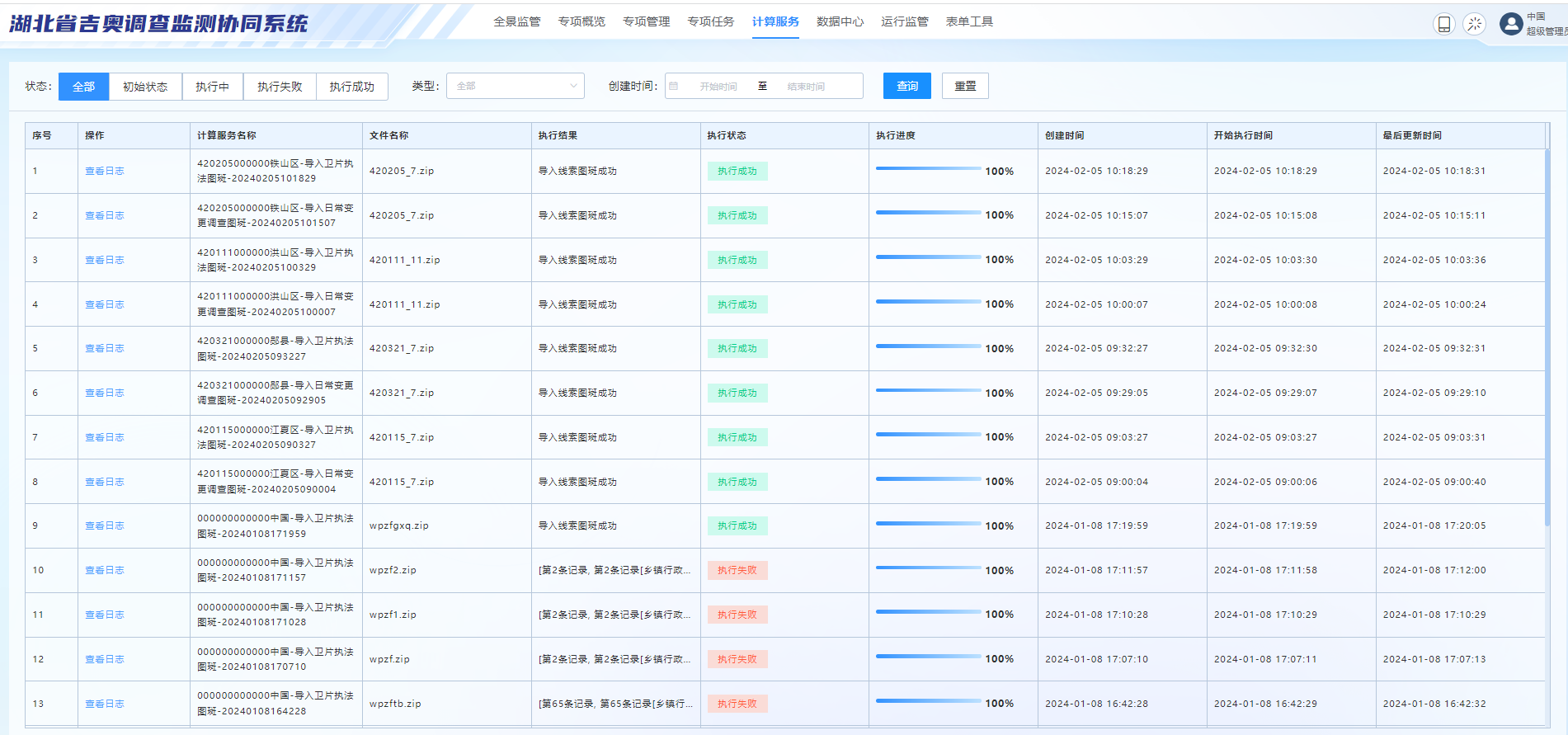Click the file name wpzf.zip
This screenshot has height=735, width=1568.
(389, 659)
